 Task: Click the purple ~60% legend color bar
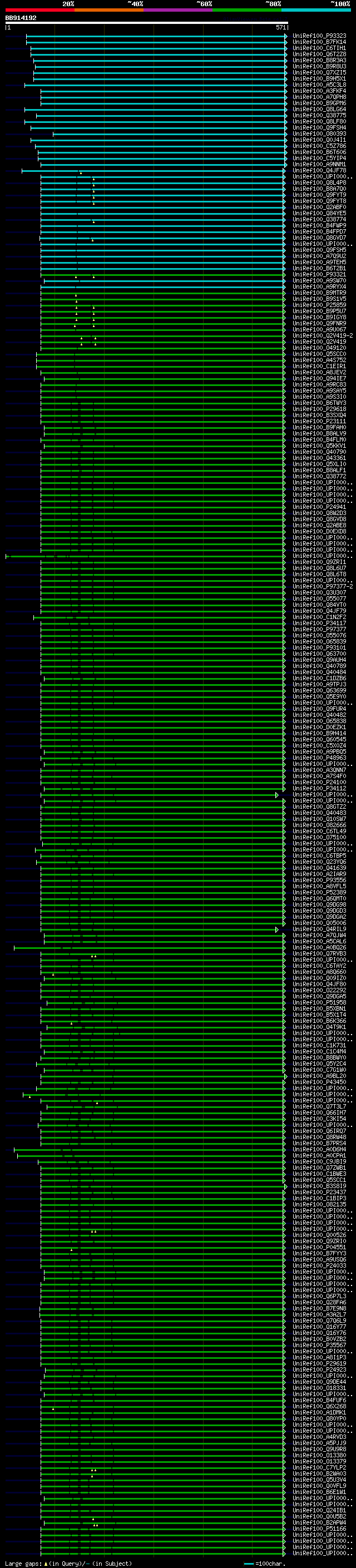tap(179, 10)
